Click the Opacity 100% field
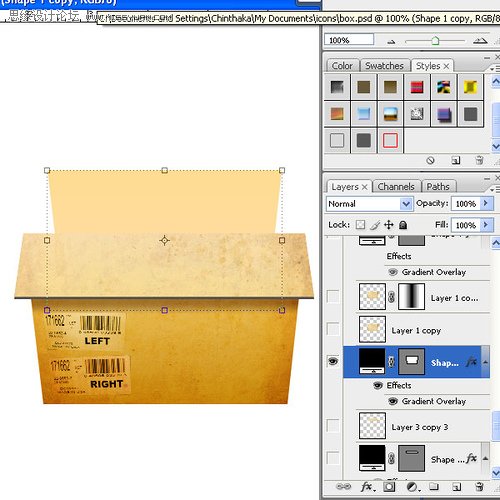Viewport: 500px width, 500px height. click(x=466, y=203)
